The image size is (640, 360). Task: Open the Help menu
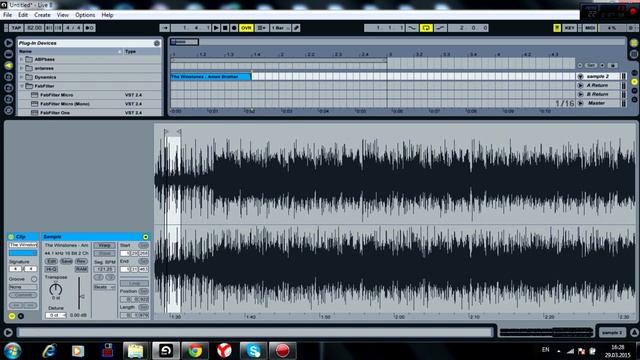pos(107,15)
